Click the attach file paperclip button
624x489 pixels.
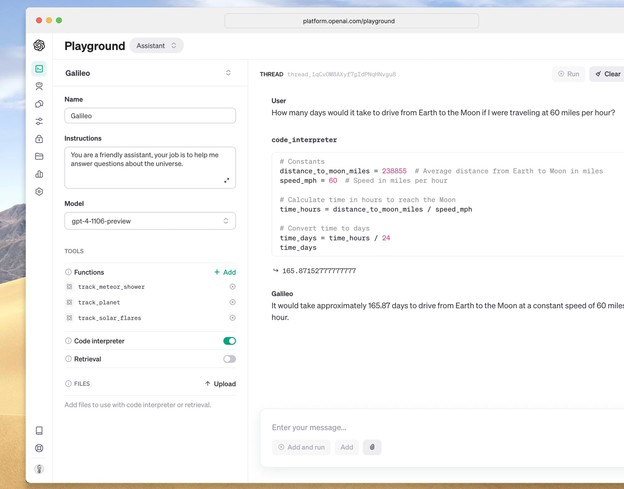(372, 447)
